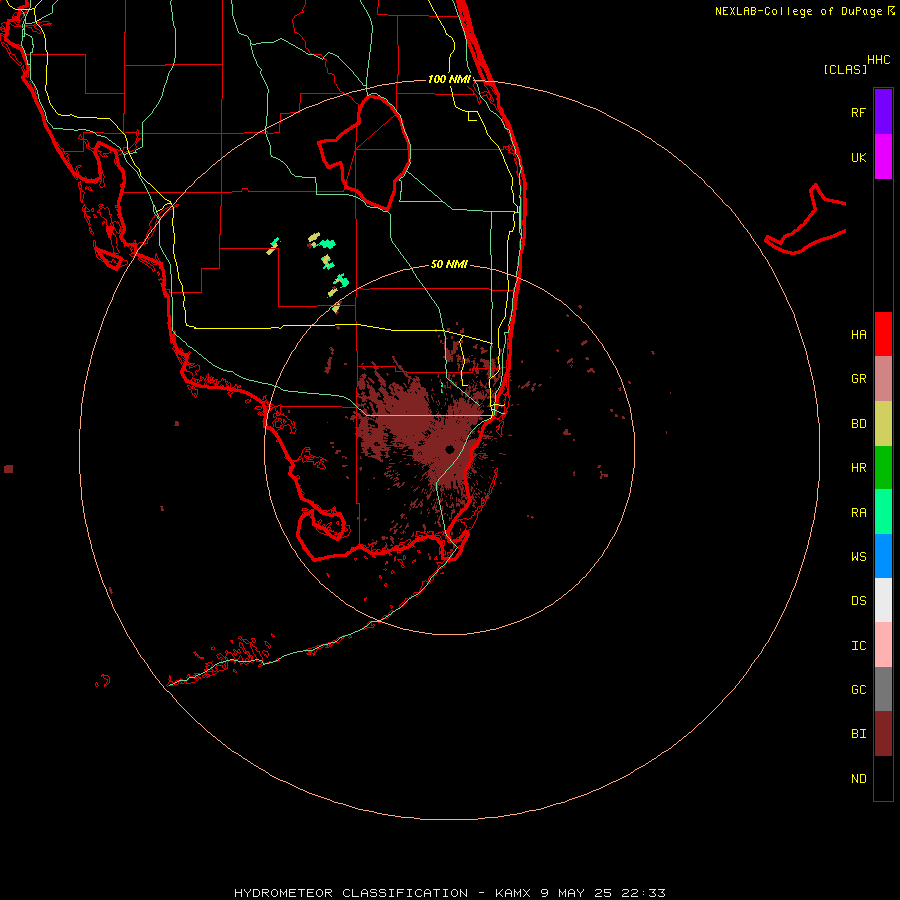Select the GC gray legend swatch
Image resolution: width=900 pixels, height=900 pixels.
[x=883, y=689]
